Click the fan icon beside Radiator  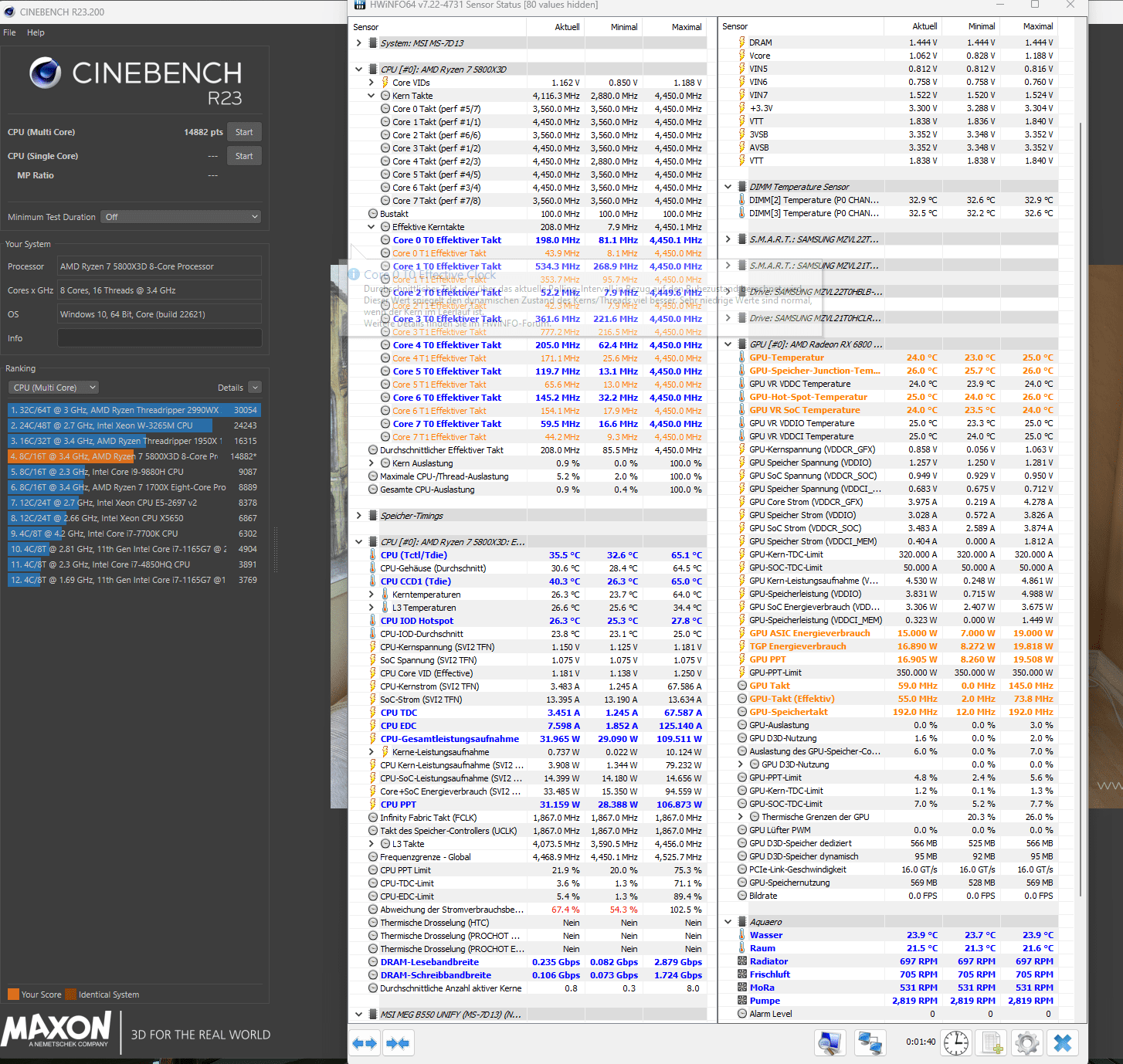tap(742, 961)
